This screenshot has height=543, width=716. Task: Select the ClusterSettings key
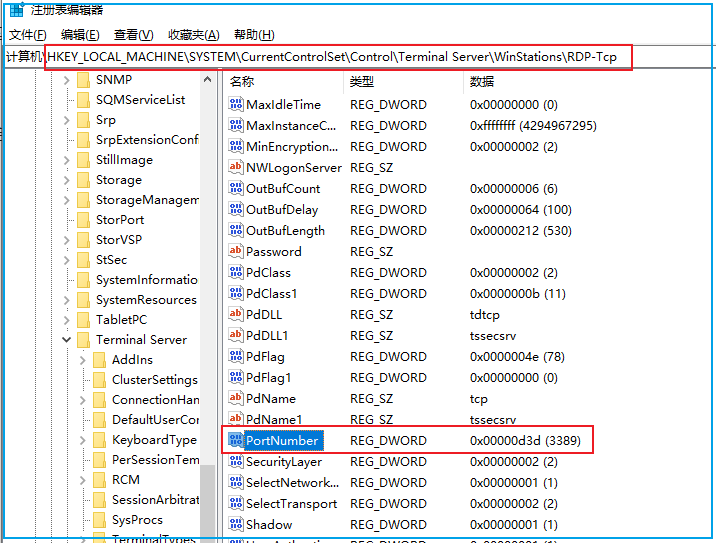coord(154,380)
